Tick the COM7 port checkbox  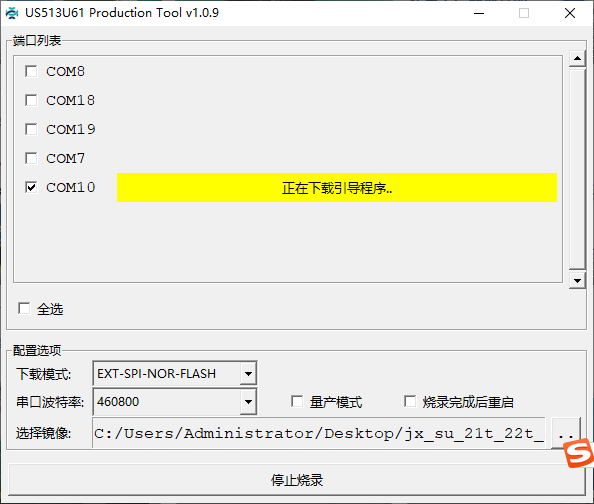(x=31, y=158)
